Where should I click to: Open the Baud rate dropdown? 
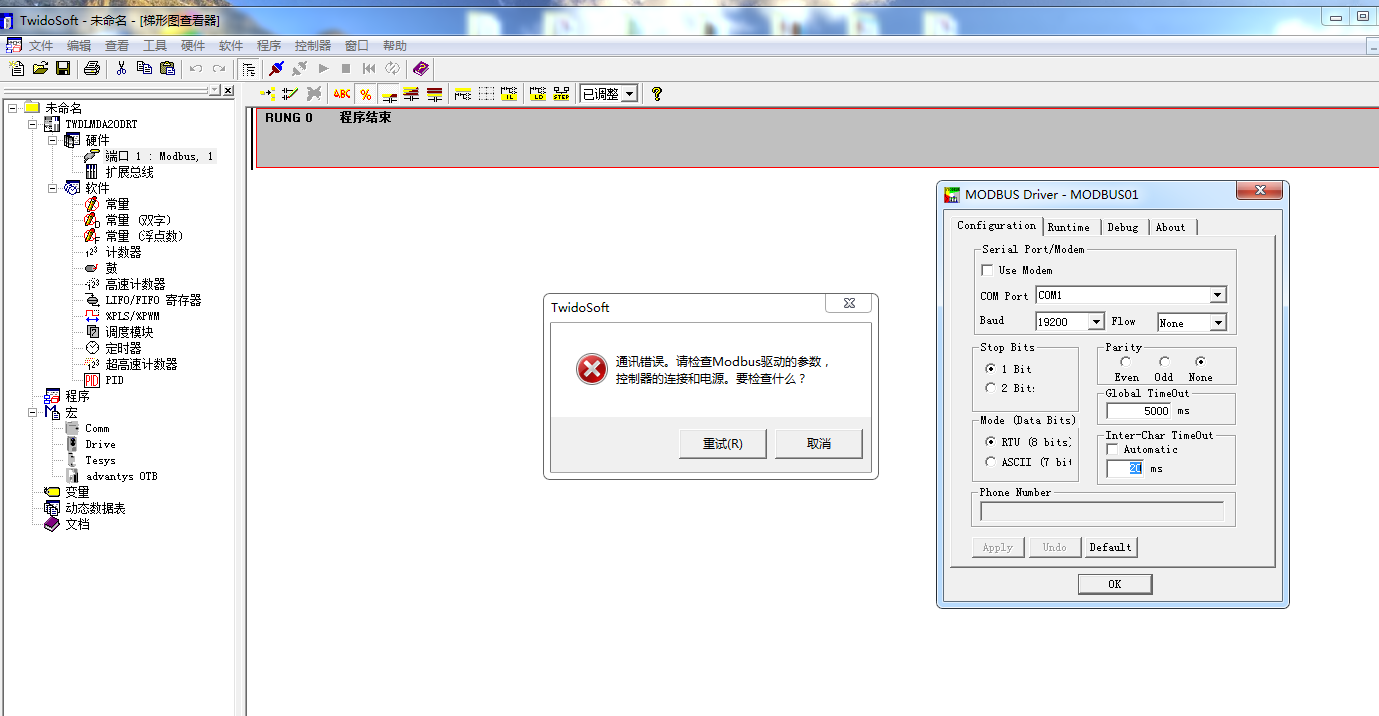[x=1095, y=322]
